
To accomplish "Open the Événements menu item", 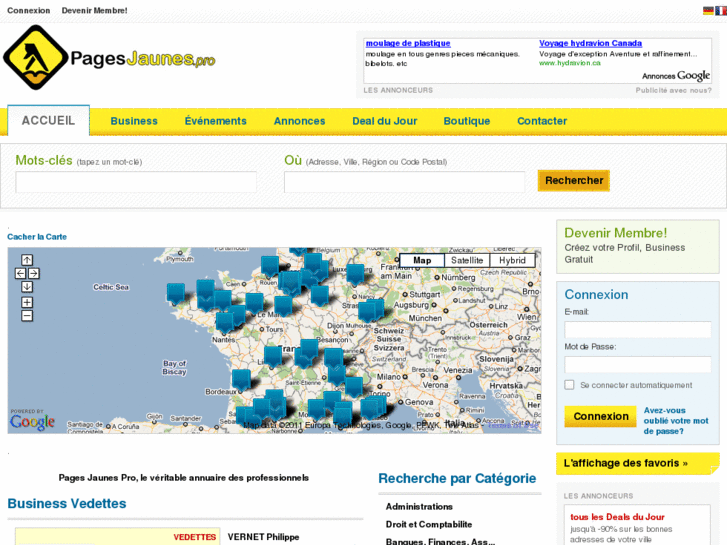I will tap(216, 121).
